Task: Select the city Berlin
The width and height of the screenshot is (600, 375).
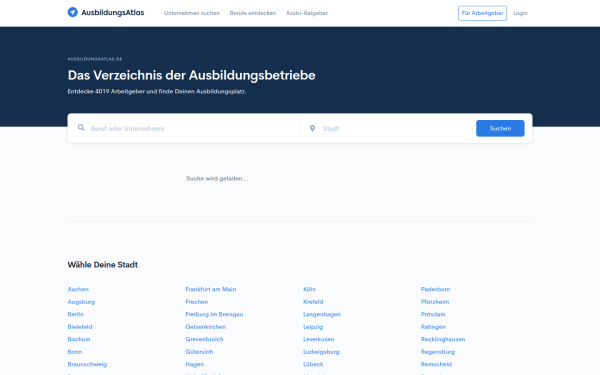Action: pos(75,314)
